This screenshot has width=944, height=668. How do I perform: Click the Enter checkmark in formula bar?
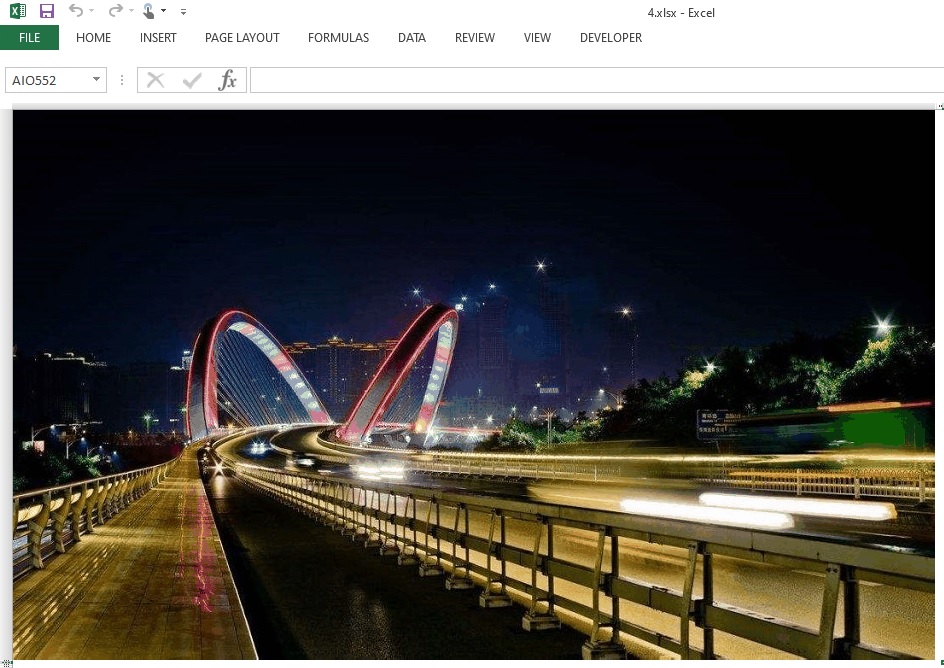coord(192,81)
